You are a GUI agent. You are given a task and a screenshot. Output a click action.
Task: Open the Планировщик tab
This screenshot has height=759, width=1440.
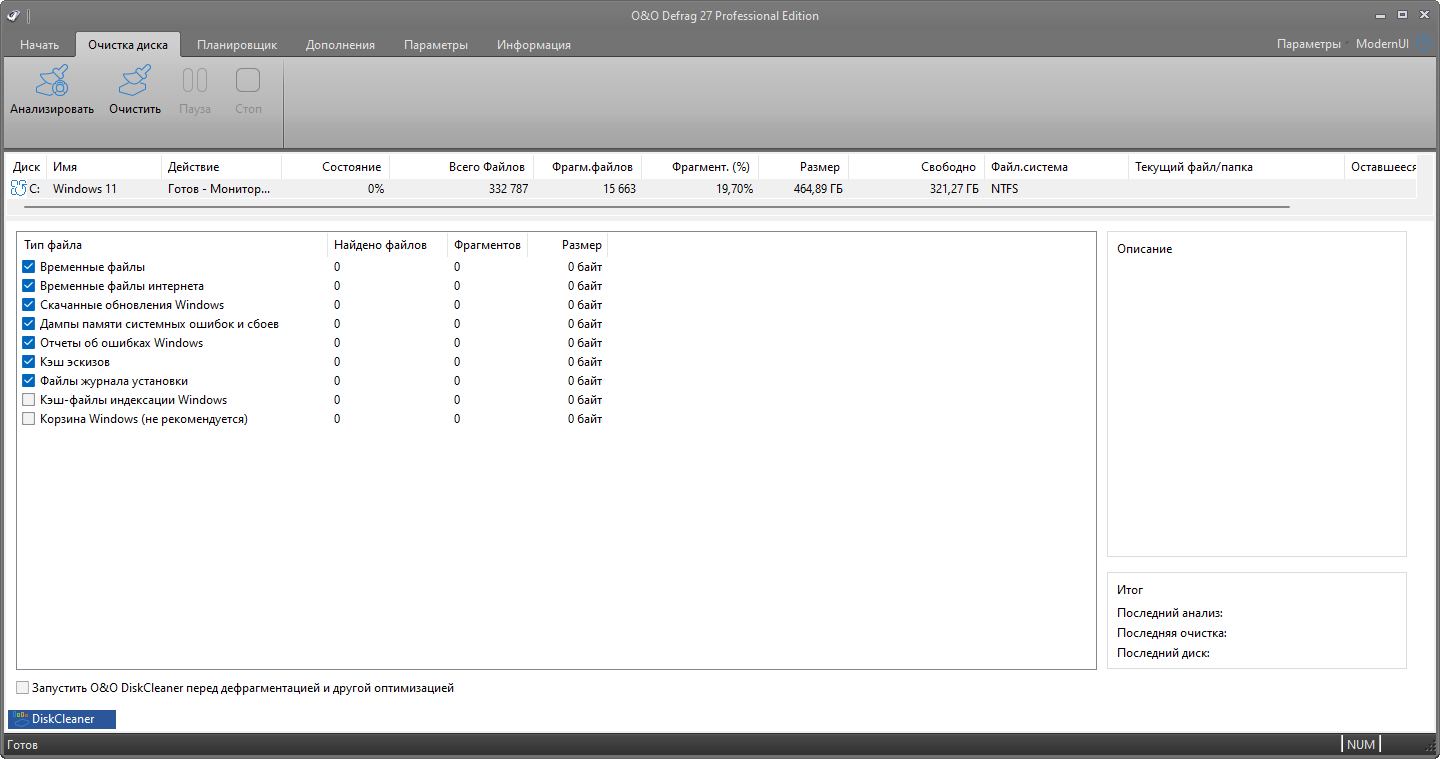237,45
